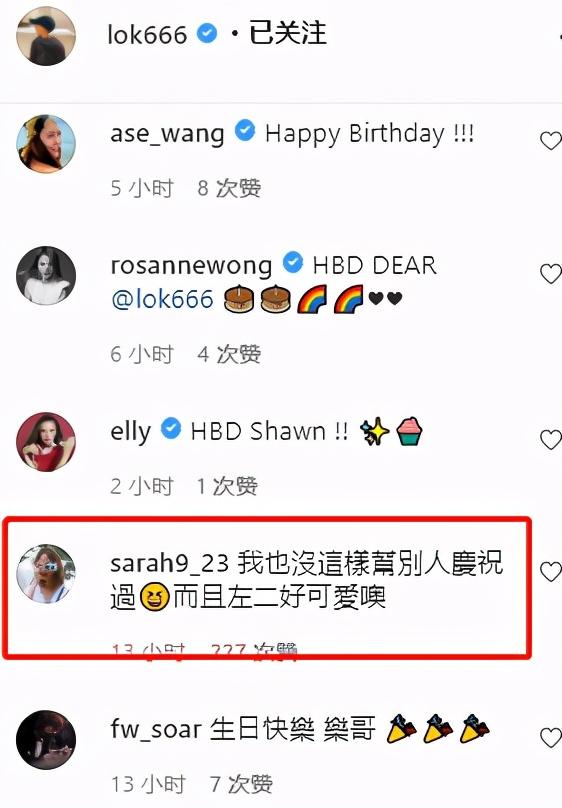The width and height of the screenshot is (562, 808).
Task: View 7 次赞 likes on fw_soar's comment
Action: tap(241, 784)
